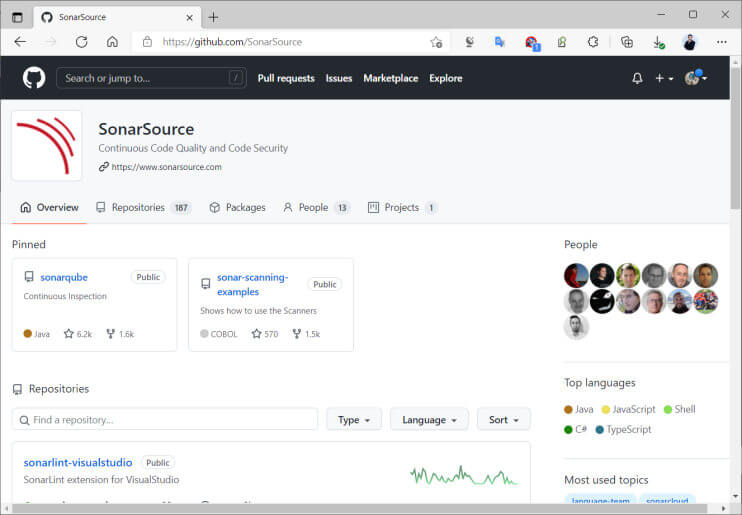View sonarqube forks 1.6k
742x515 pixels.
click(x=120, y=334)
